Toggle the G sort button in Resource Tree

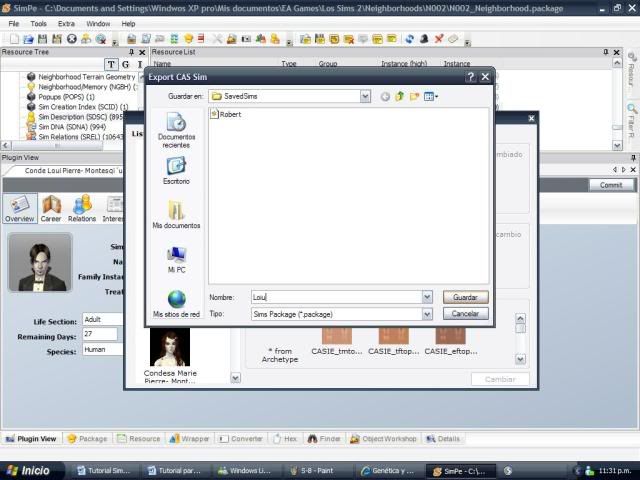click(126, 64)
